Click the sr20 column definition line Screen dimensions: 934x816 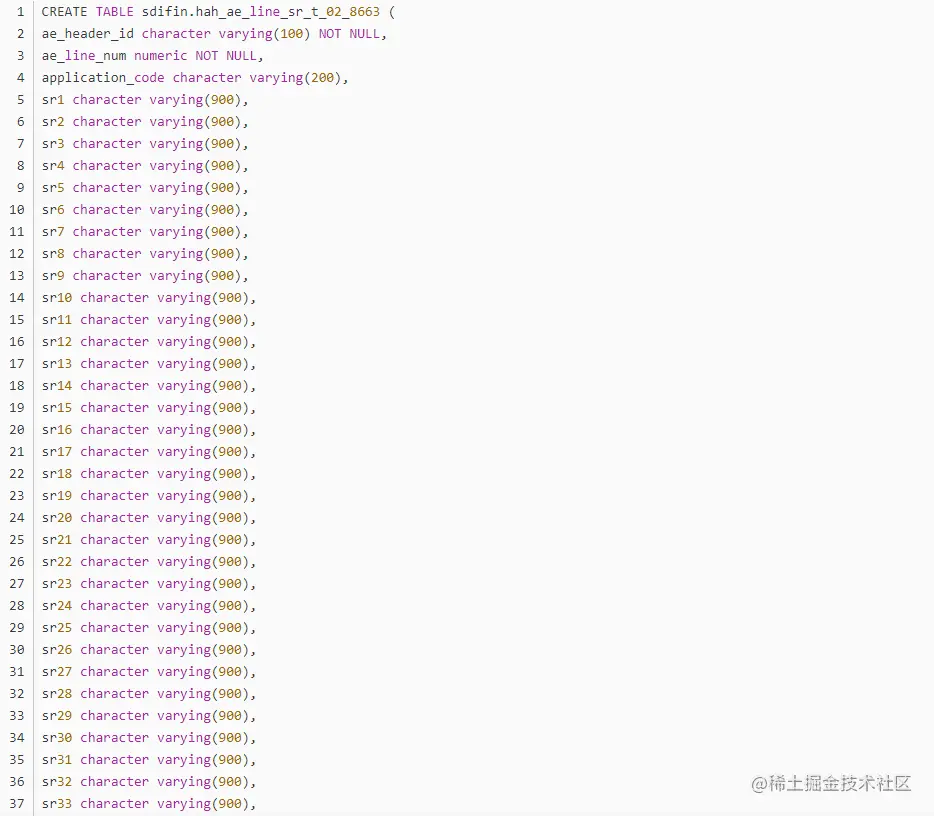tap(149, 519)
